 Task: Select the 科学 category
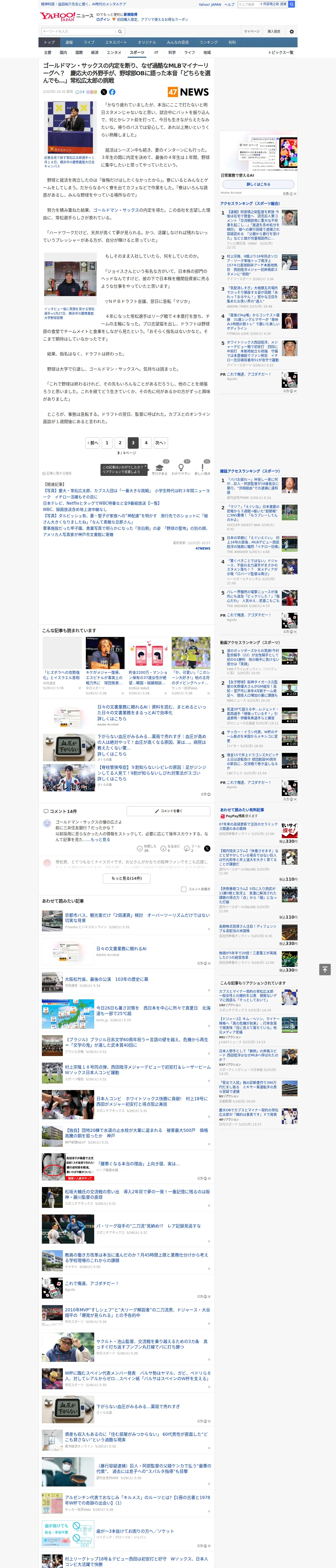(172, 52)
